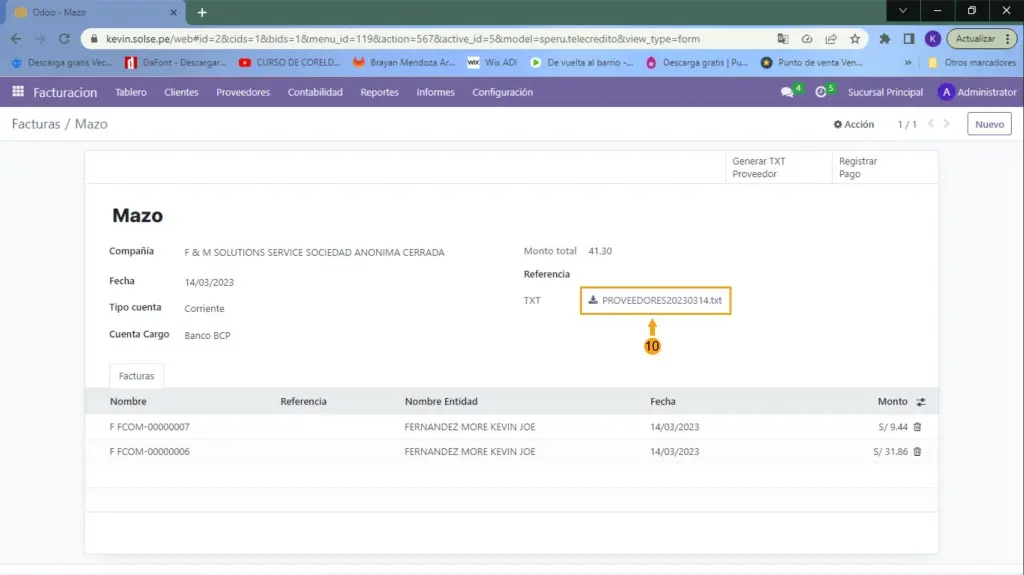This screenshot has height=575, width=1024.
Task: Open column settings icon next to Monto
Action: [x=920, y=402]
